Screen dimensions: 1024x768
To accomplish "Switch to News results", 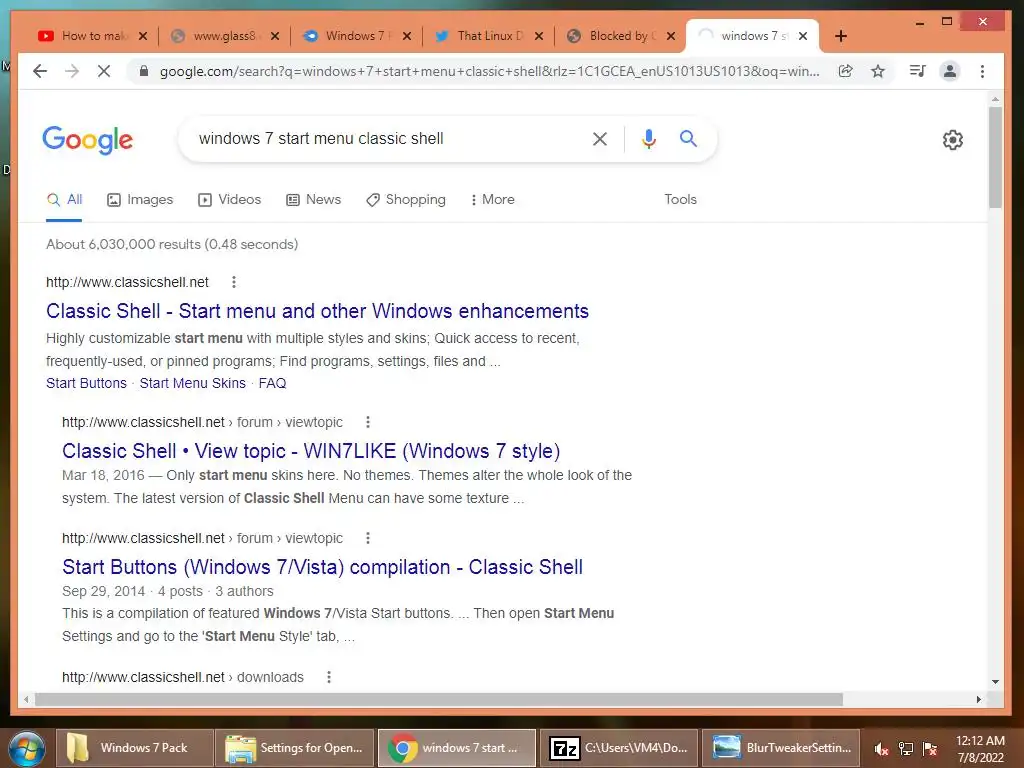I will pos(313,200).
